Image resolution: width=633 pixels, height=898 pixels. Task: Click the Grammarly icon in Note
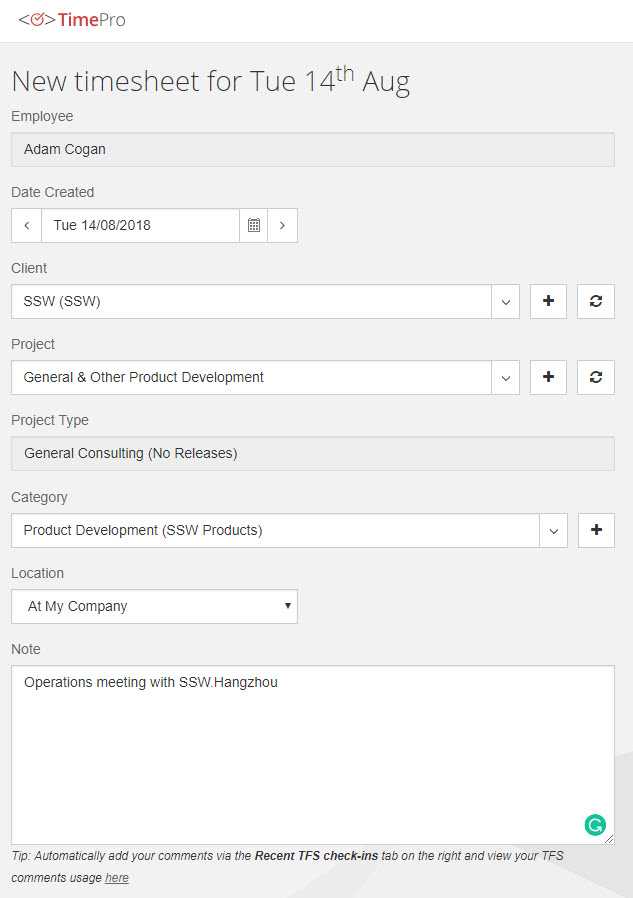(x=595, y=824)
